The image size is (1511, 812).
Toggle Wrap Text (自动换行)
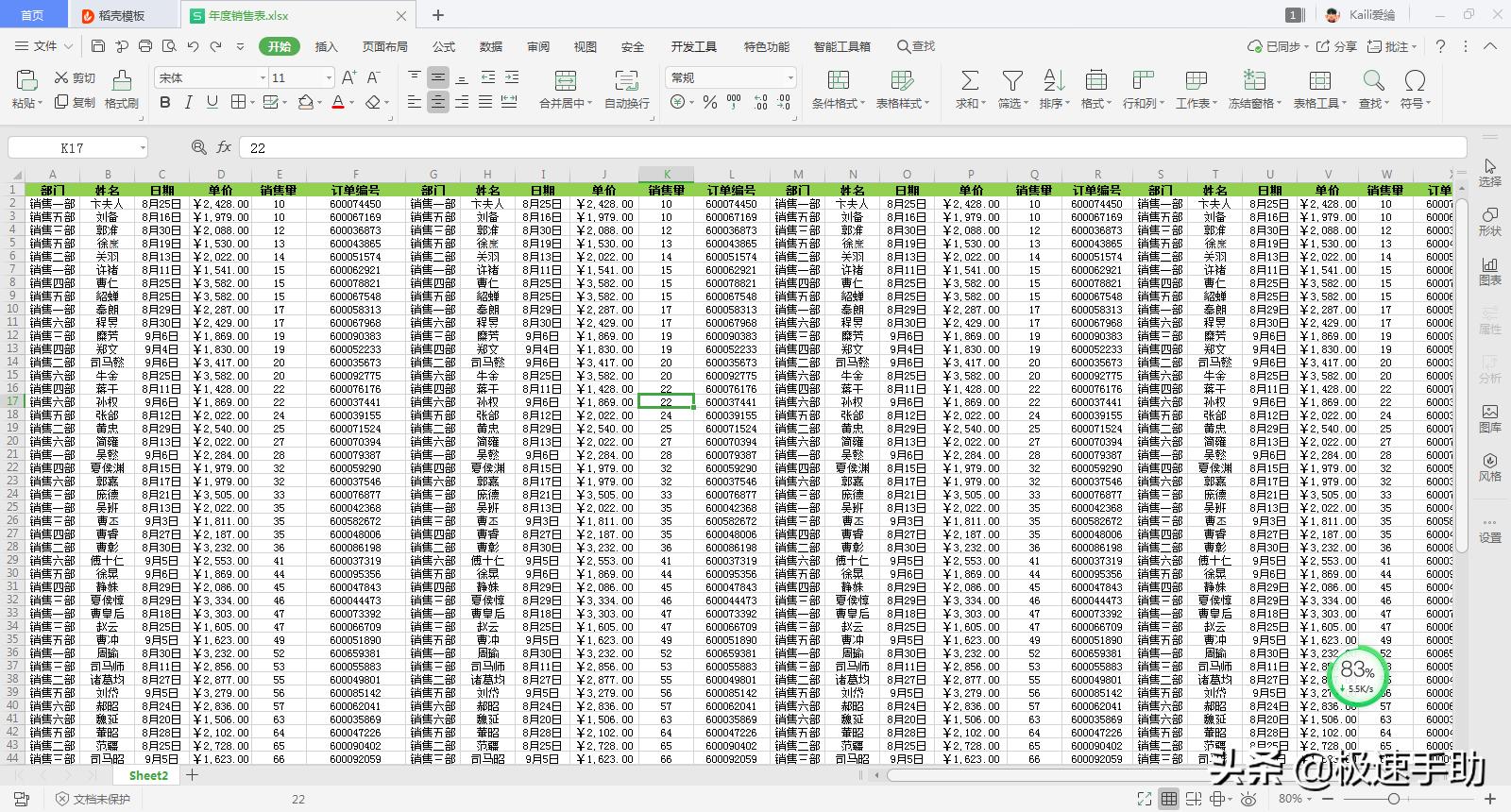626,81
